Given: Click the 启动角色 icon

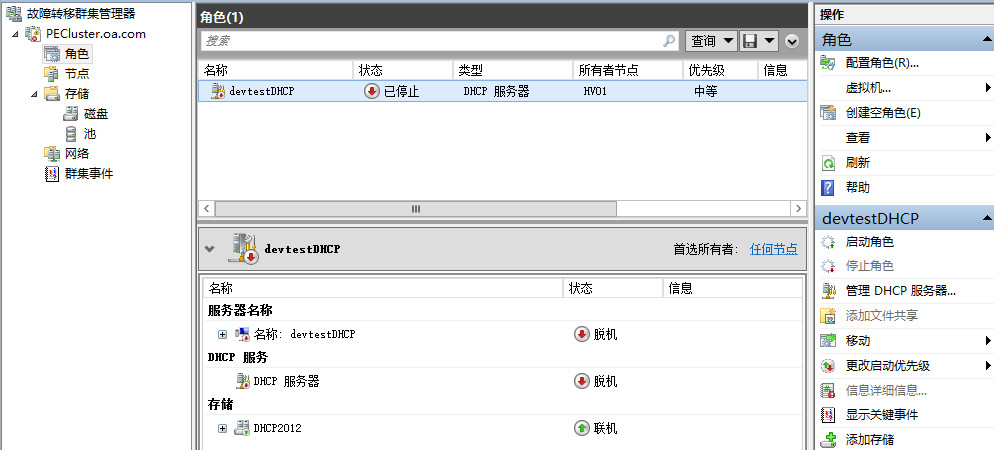Looking at the screenshot, I should coord(828,242).
